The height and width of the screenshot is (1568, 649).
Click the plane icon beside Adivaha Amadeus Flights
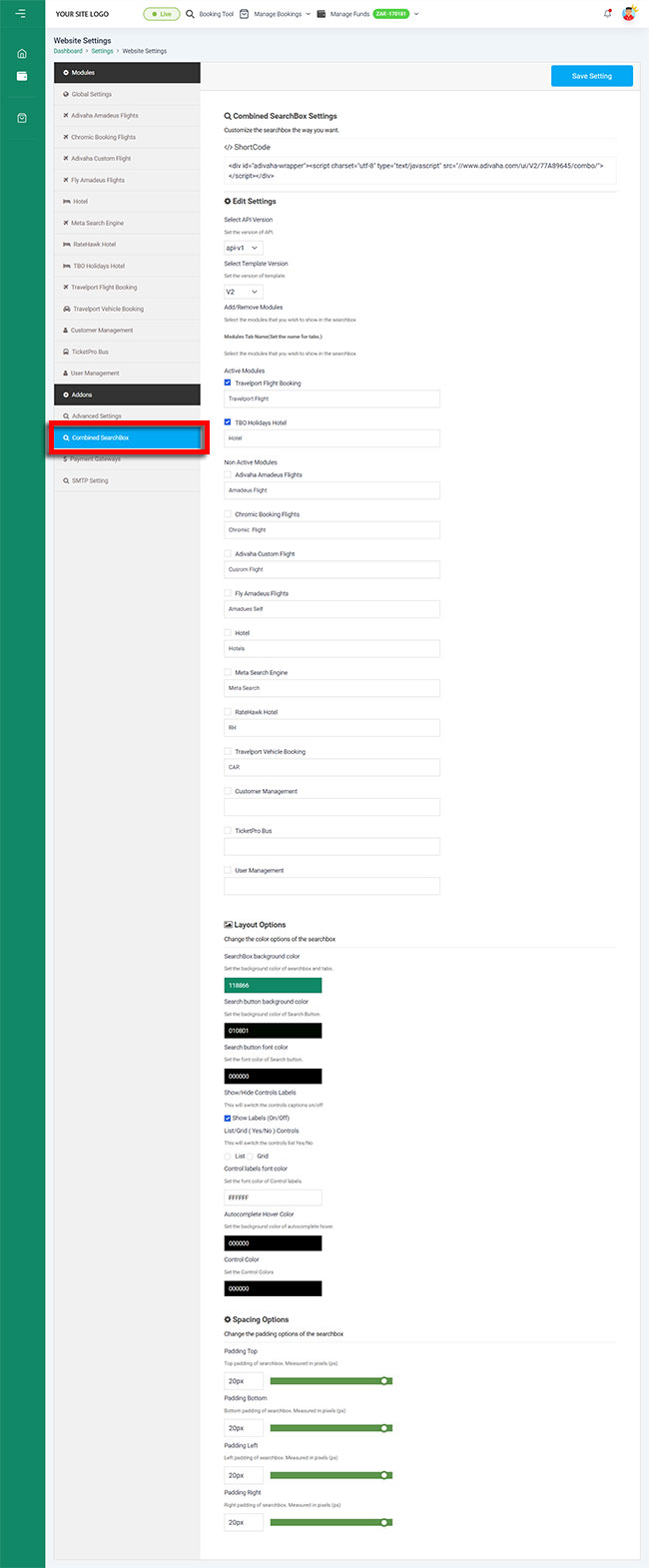[66, 116]
